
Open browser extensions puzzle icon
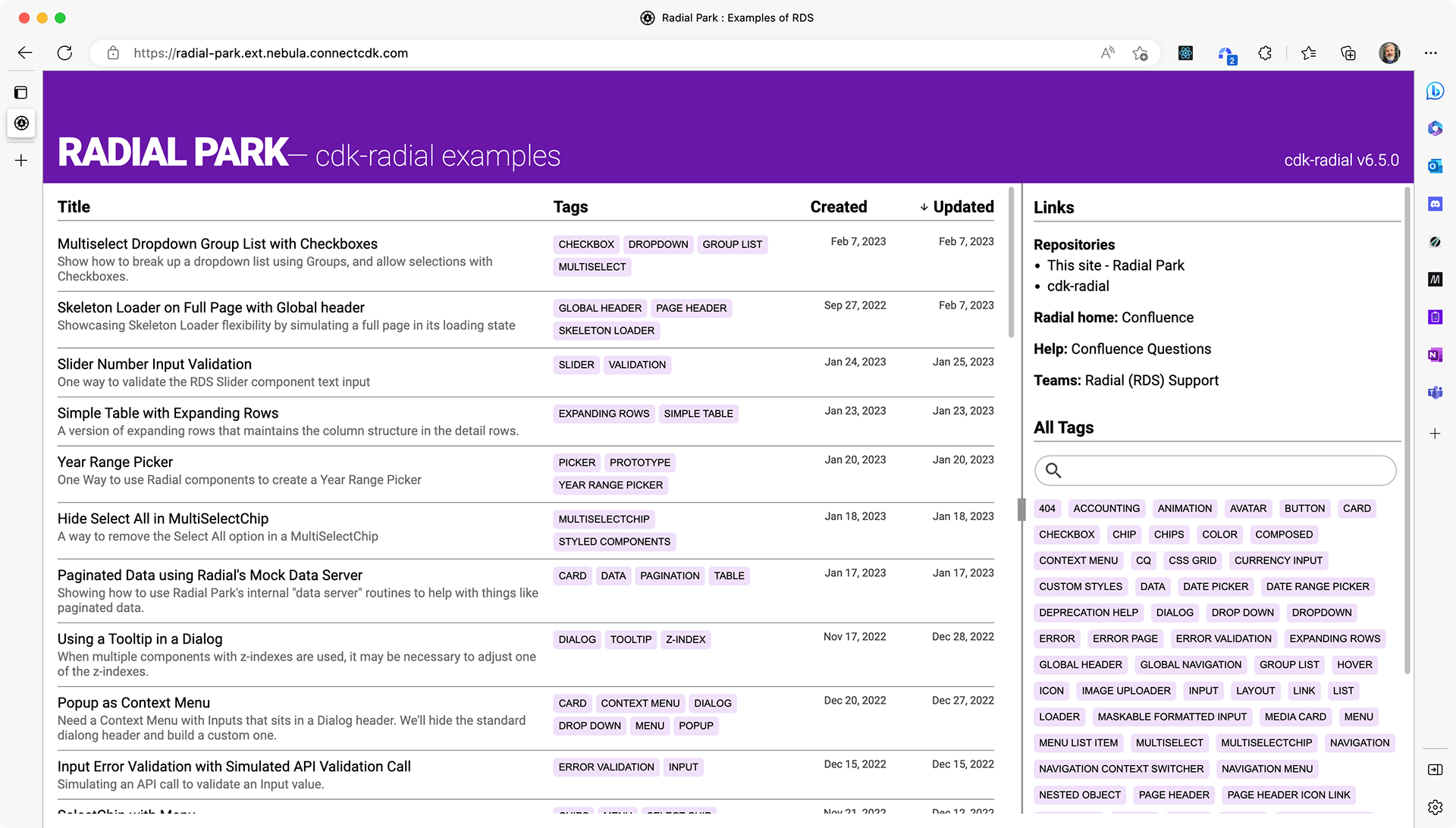point(1264,53)
